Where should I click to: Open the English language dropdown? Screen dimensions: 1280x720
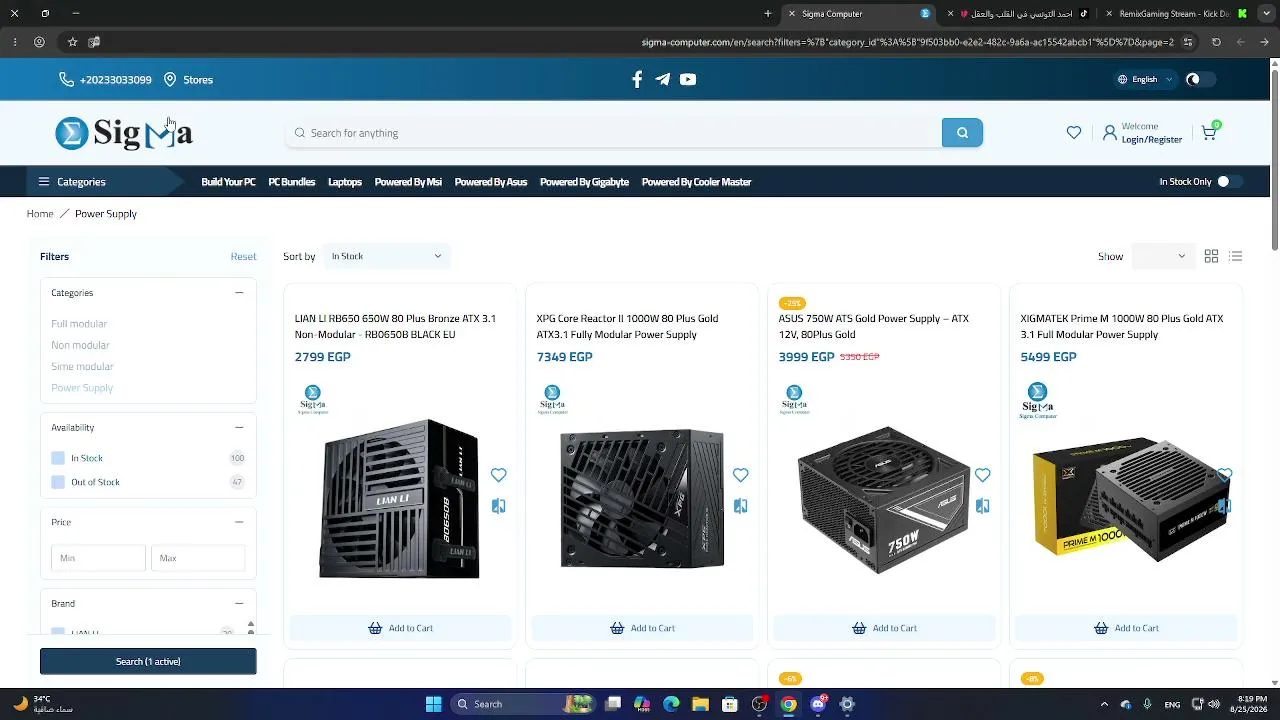(x=1145, y=80)
